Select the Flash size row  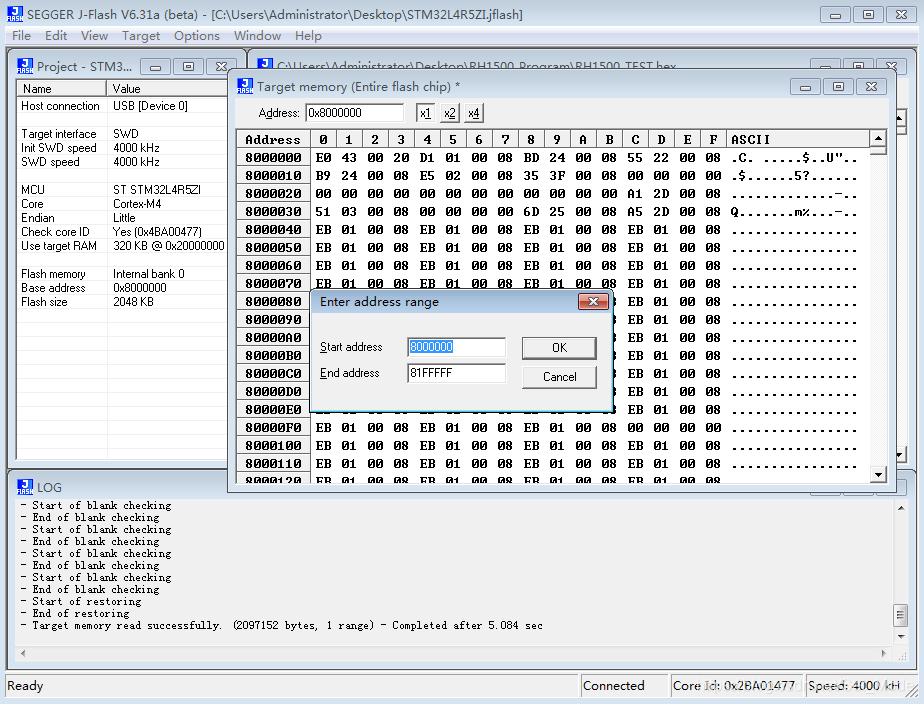pyautogui.click(x=122, y=302)
